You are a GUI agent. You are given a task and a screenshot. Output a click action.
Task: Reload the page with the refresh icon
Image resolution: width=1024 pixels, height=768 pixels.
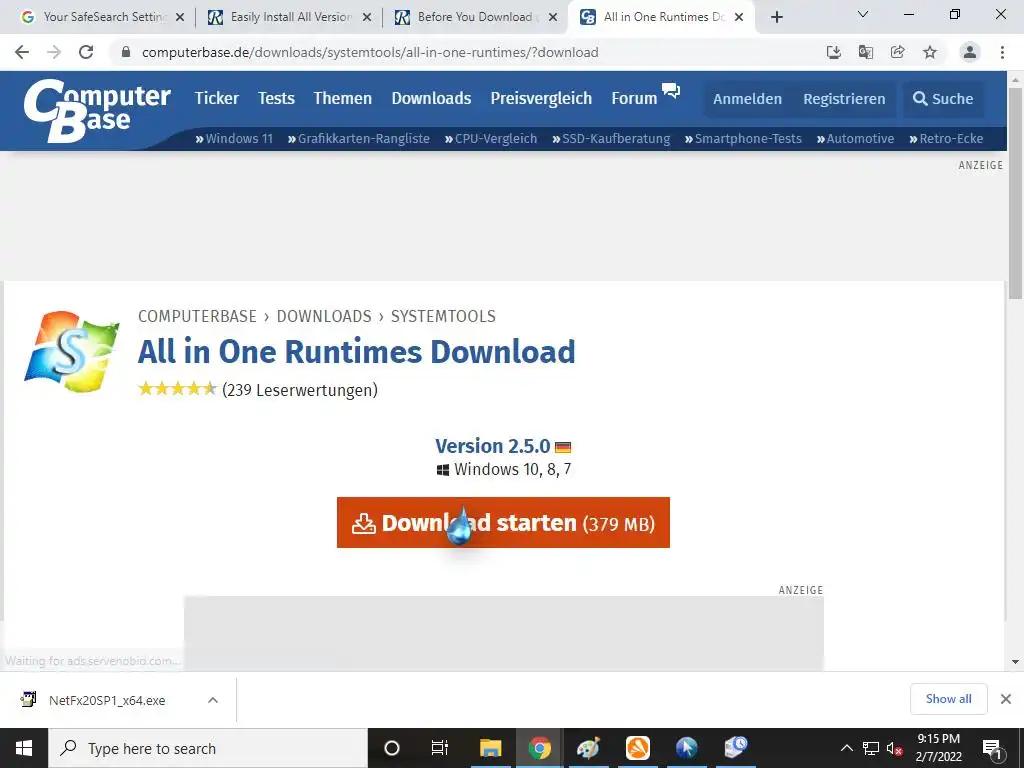[86, 52]
